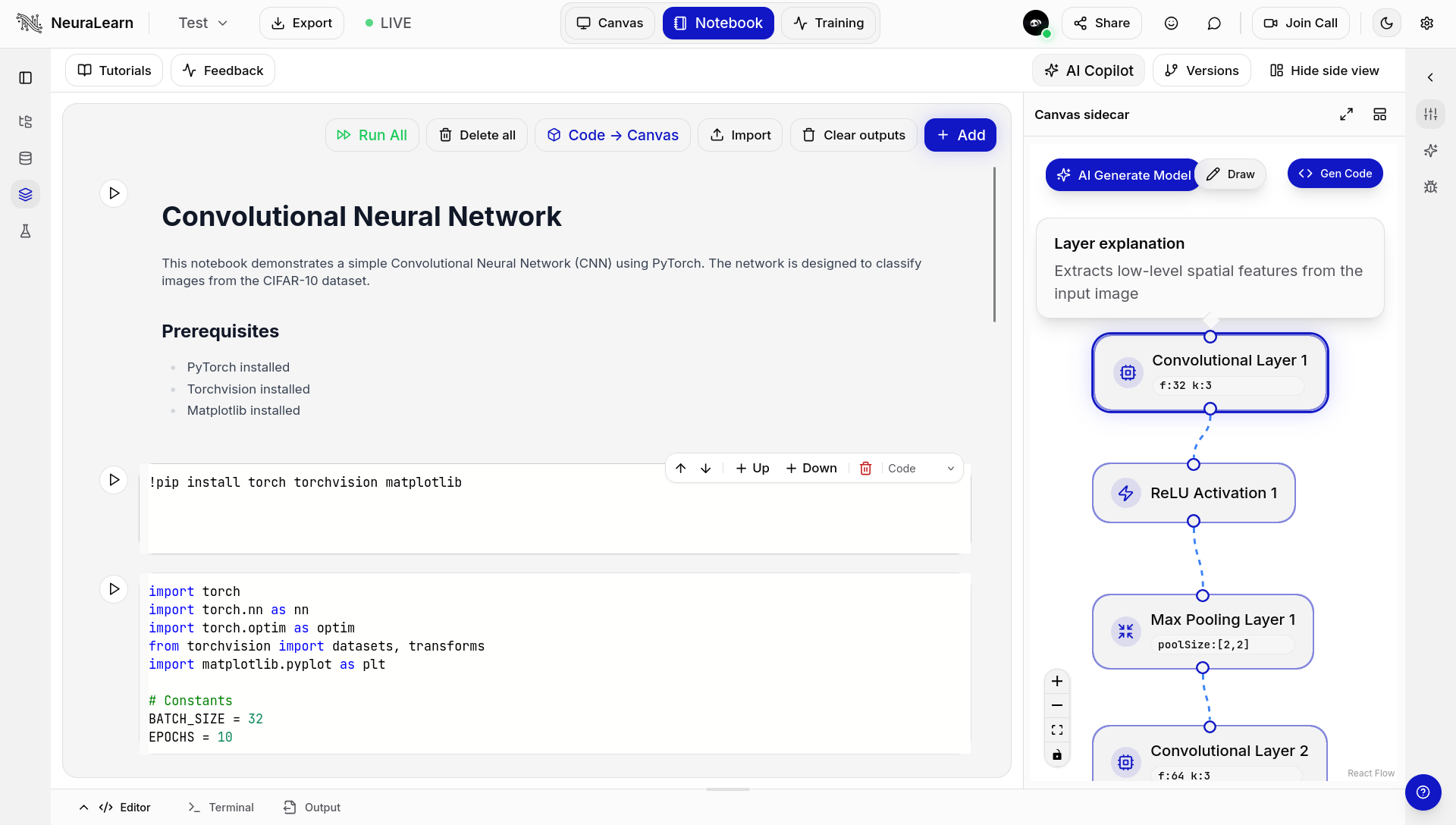Zoom in on the canvas flow view
The image size is (1456, 825).
click(1057, 682)
